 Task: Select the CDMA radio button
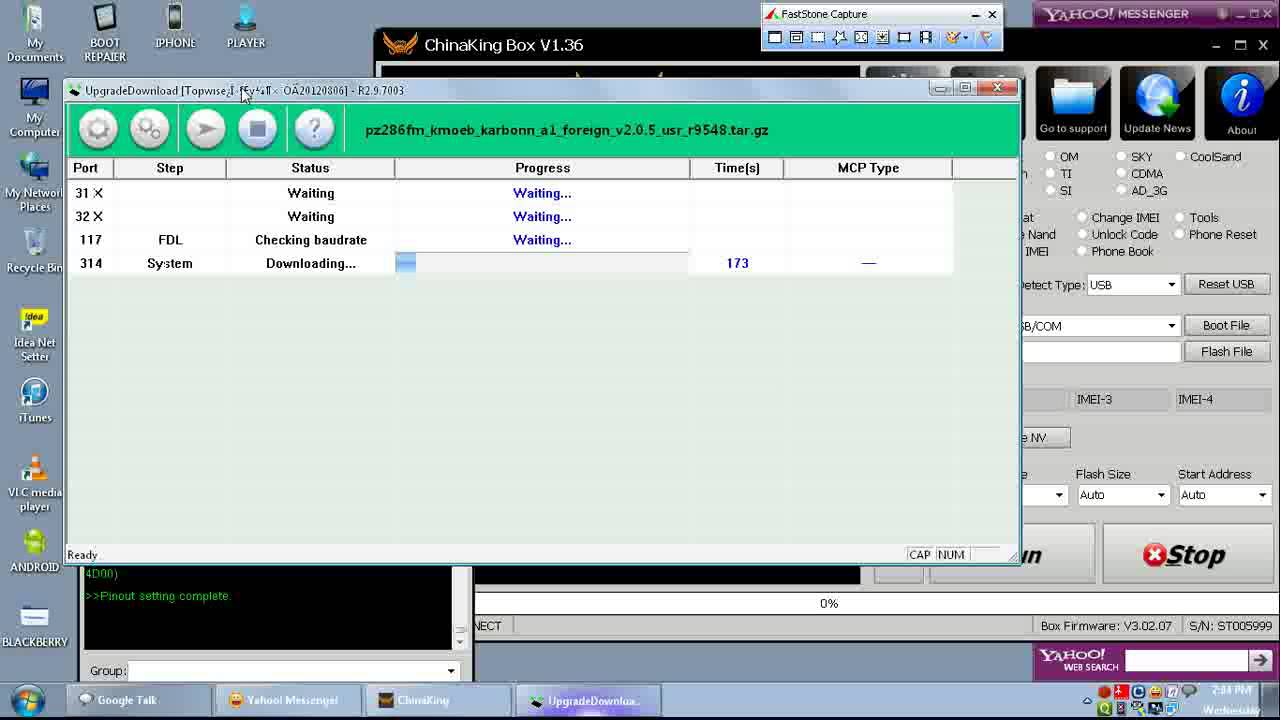point(1121,174)
